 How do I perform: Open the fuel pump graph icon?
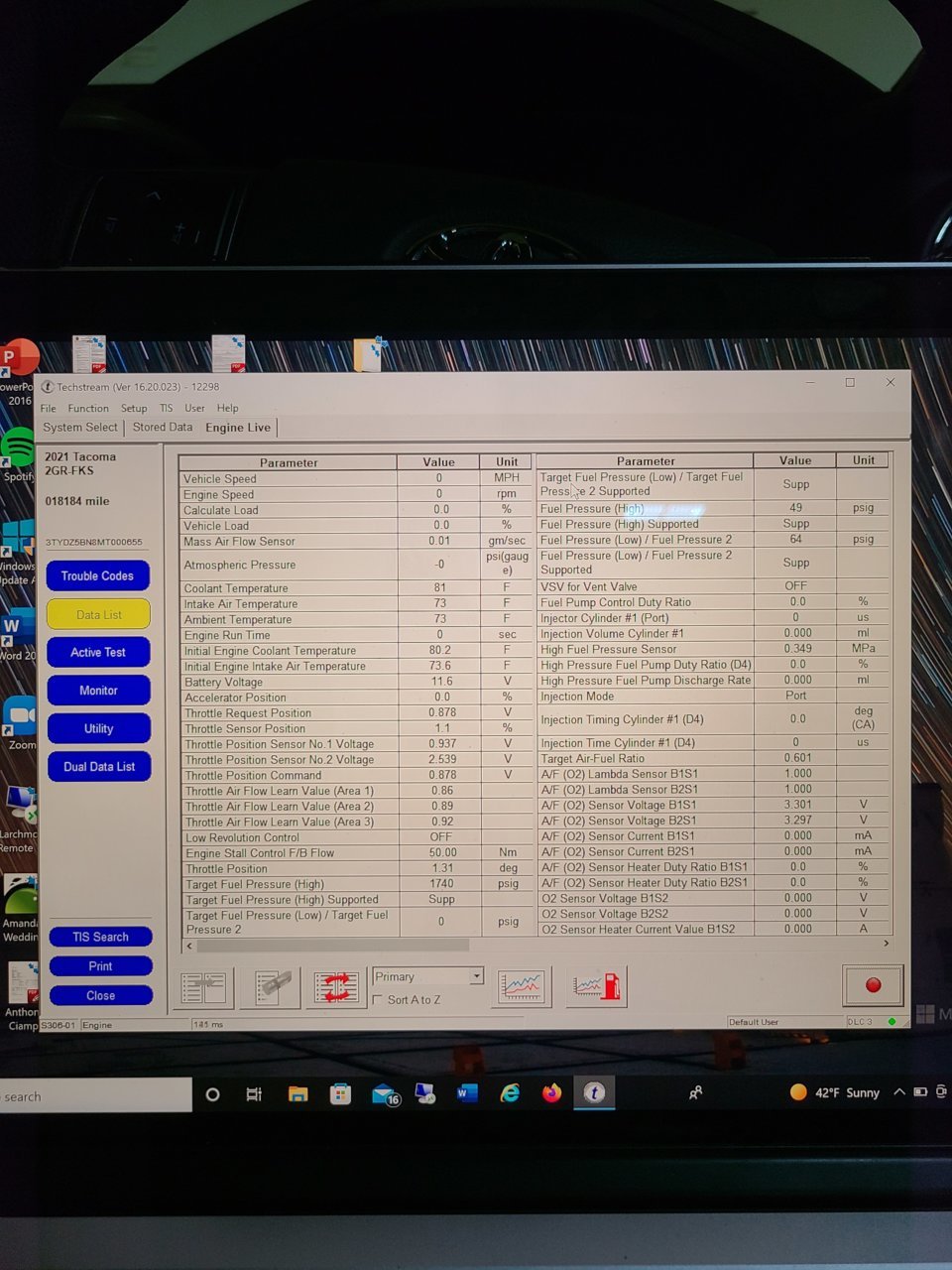(x=597, y=986)
